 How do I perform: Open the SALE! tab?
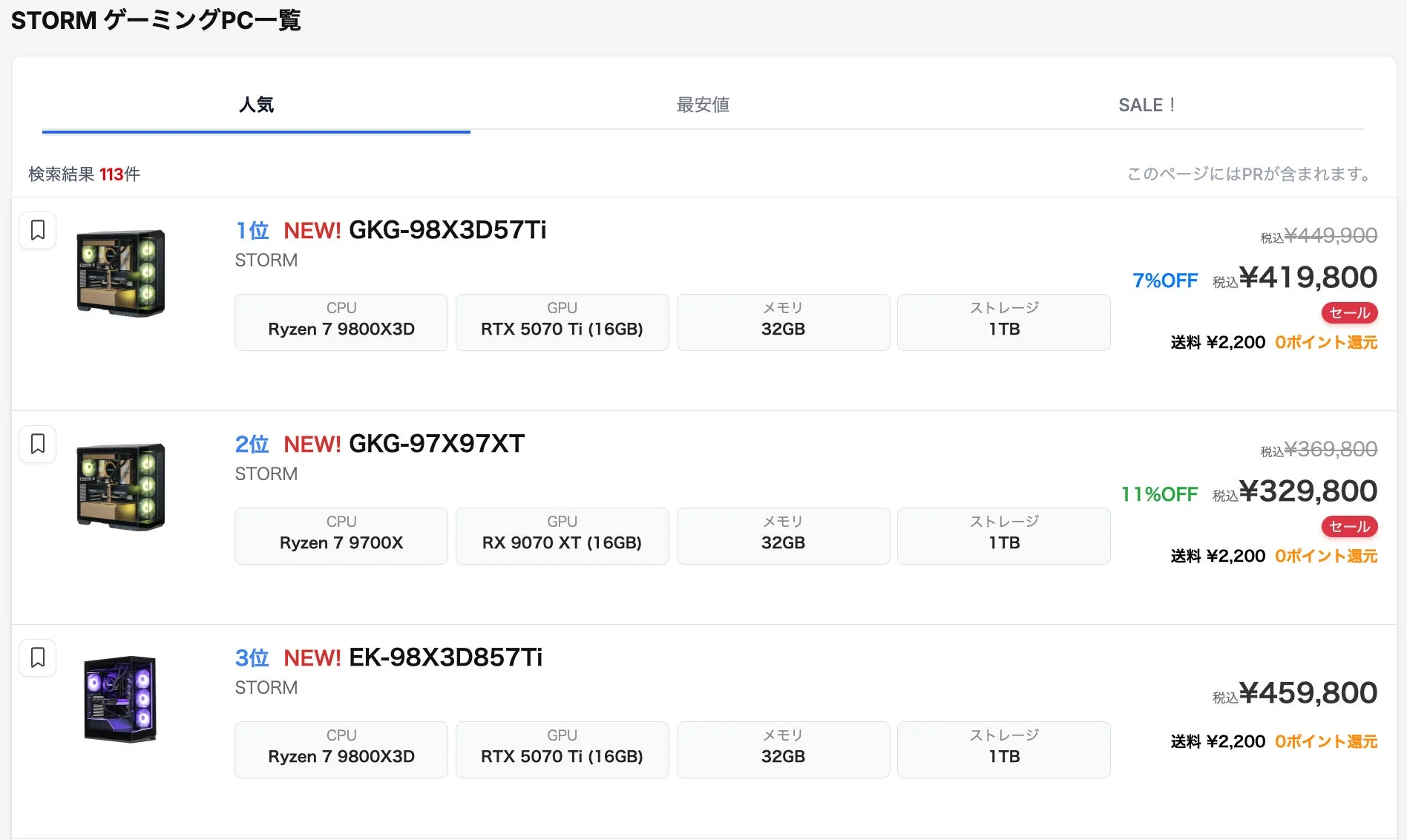(x=1147, y=105)
